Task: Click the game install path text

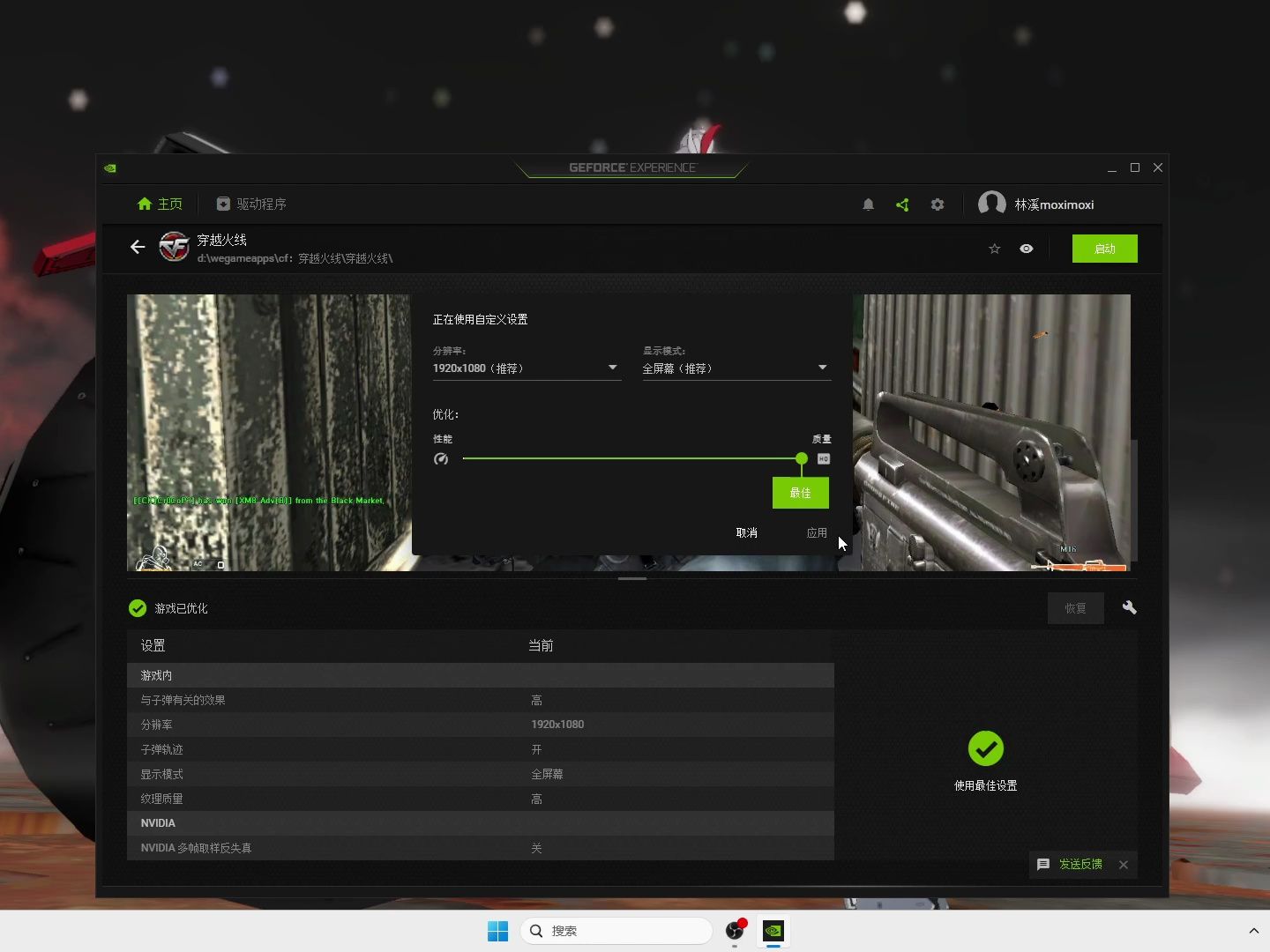Action: (x=295, y=258)
